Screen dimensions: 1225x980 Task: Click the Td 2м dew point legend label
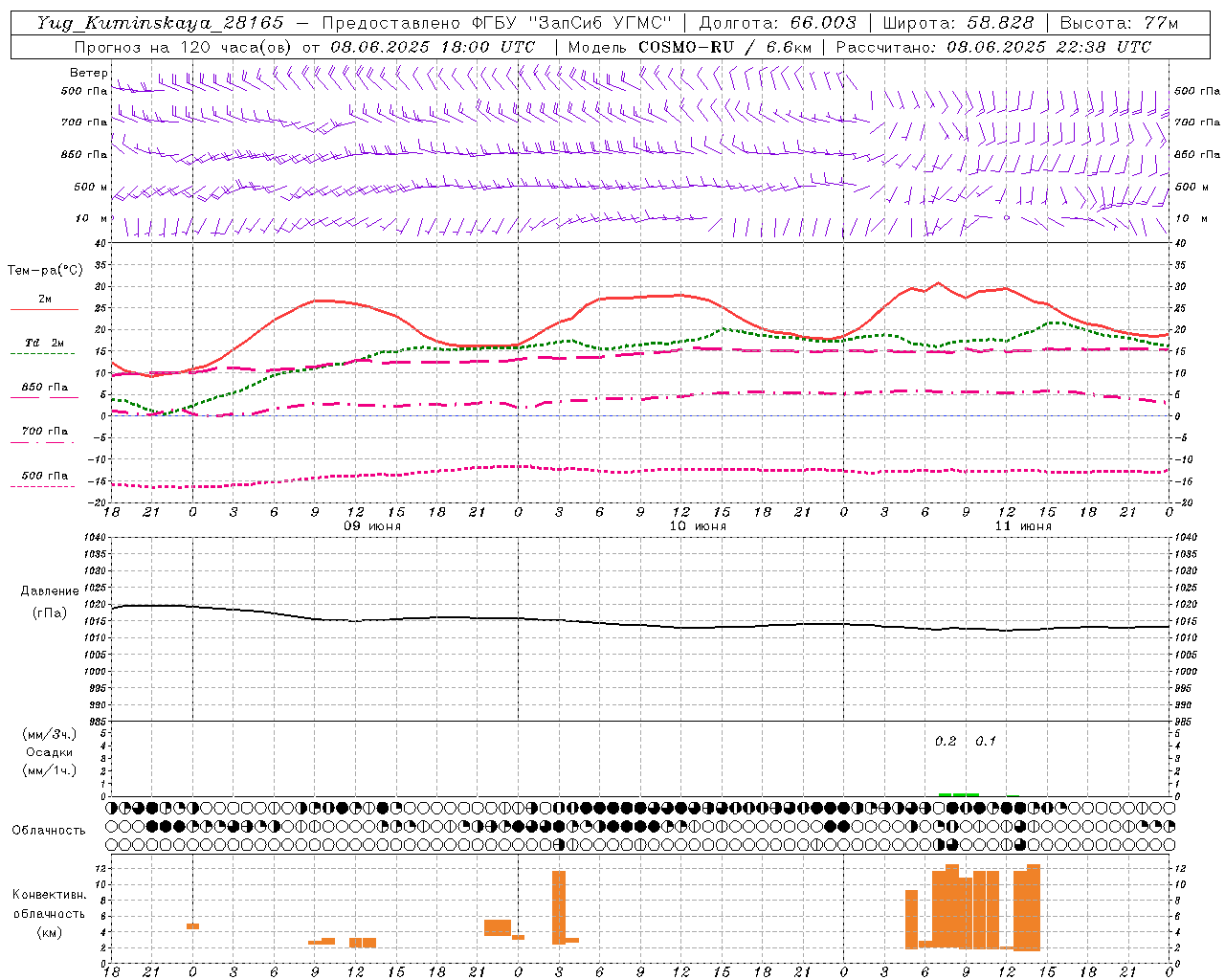[x=45, y=343]
